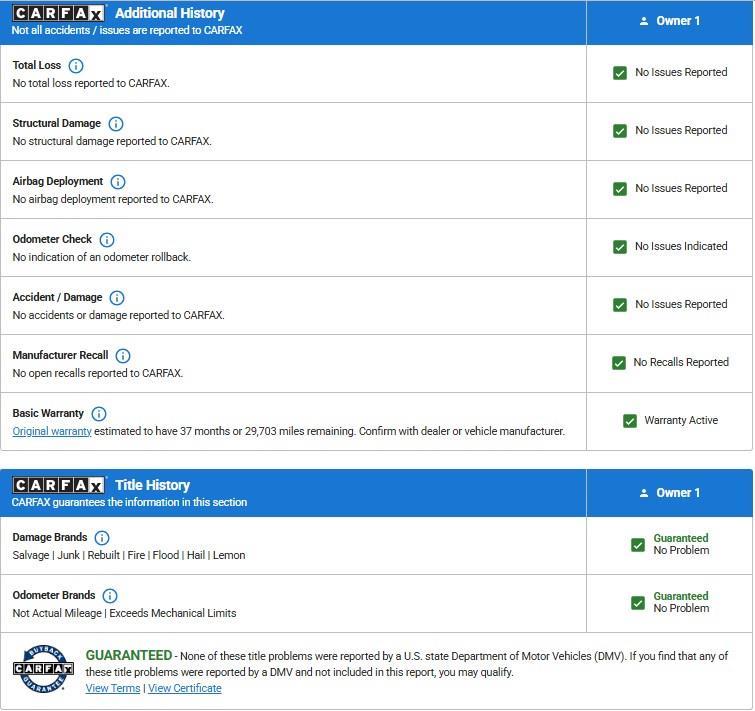The height and width of the screenshot is (711, 755).
Task: Click green check for Damage Brands
Action: click(x=638, y=545)
